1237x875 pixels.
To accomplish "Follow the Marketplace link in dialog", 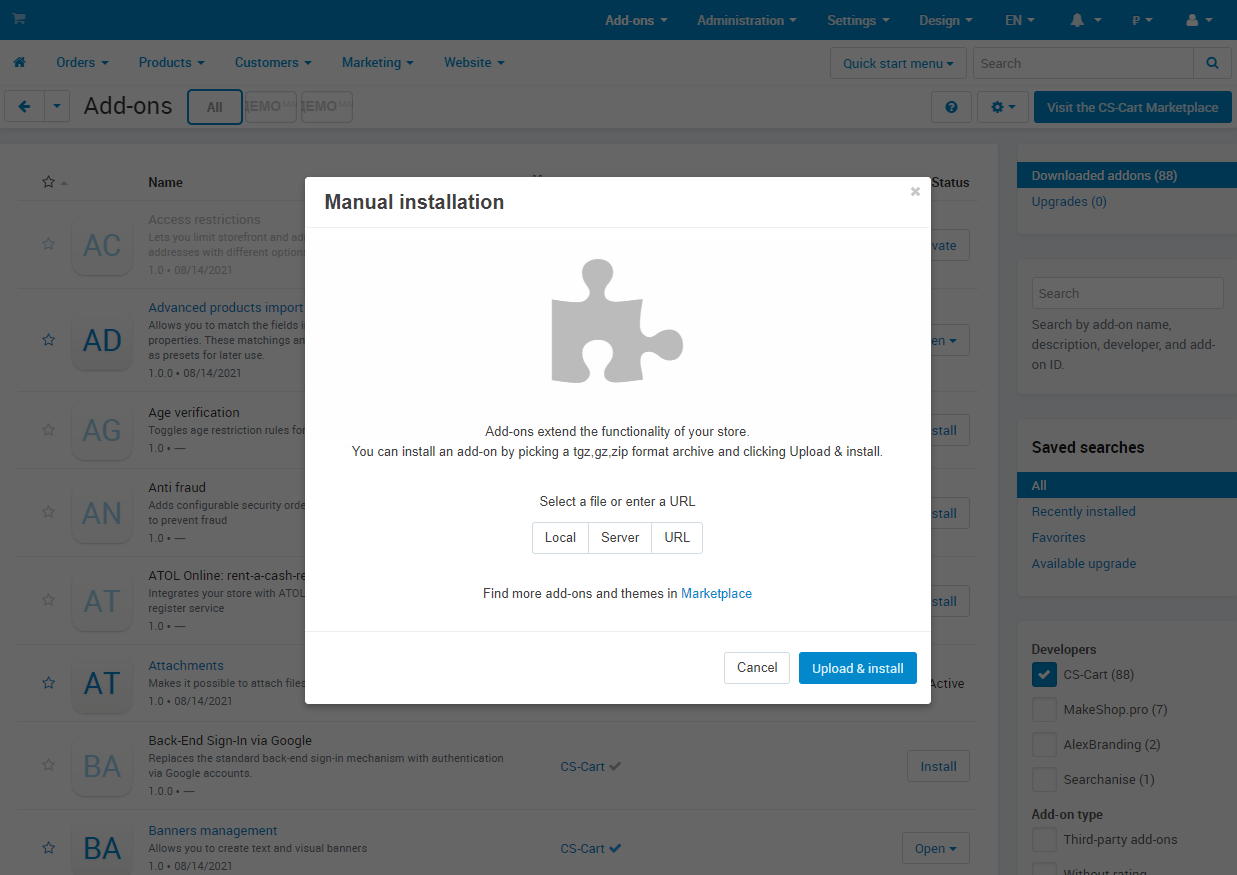I will (716, 594).
